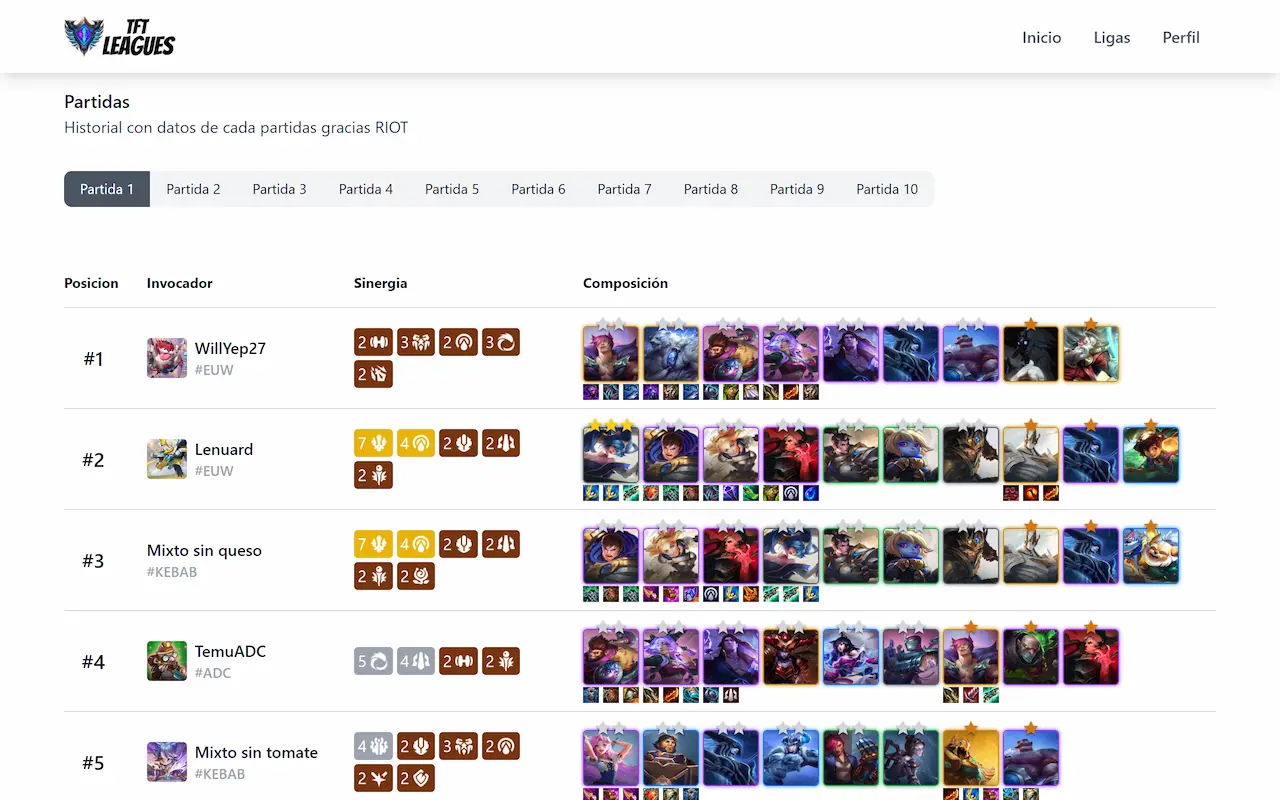Click the gold synergy badge showing 4 in Mixto sin tomate's row
Screen dimensions: 1280x800
(x=373, y=746)
